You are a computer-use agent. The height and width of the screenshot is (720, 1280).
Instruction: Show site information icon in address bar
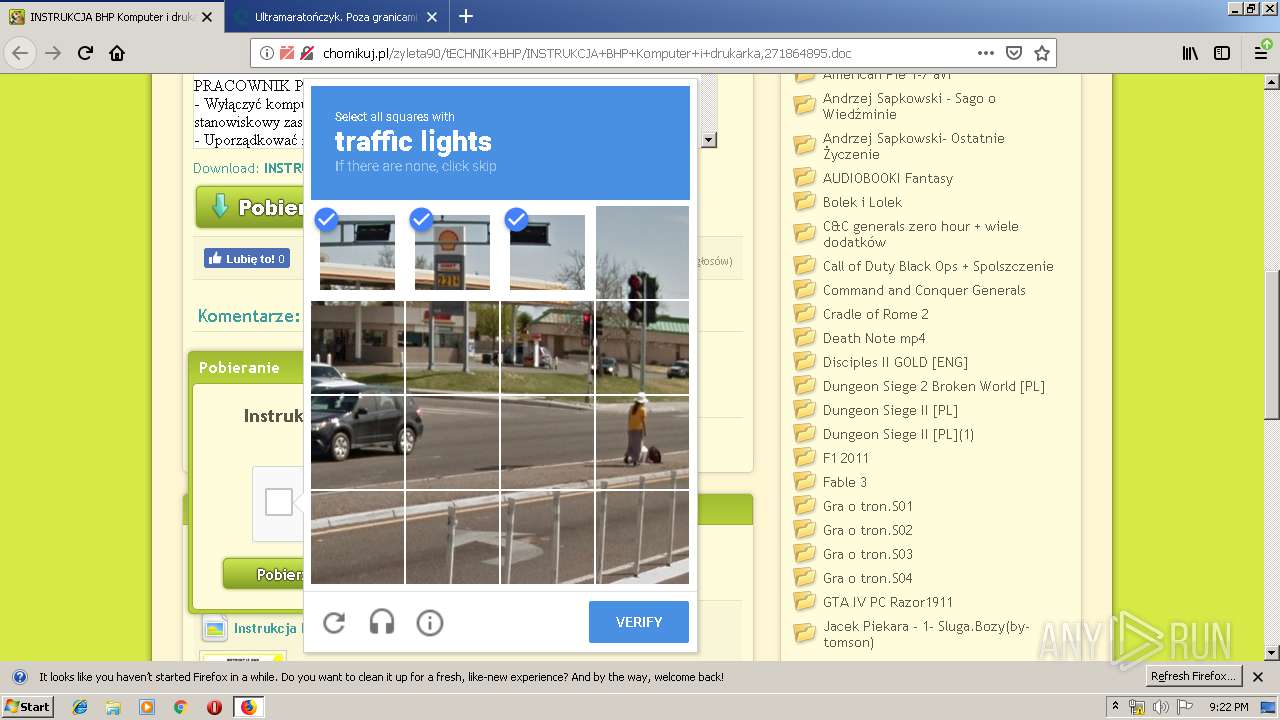[x=267, y=53]
